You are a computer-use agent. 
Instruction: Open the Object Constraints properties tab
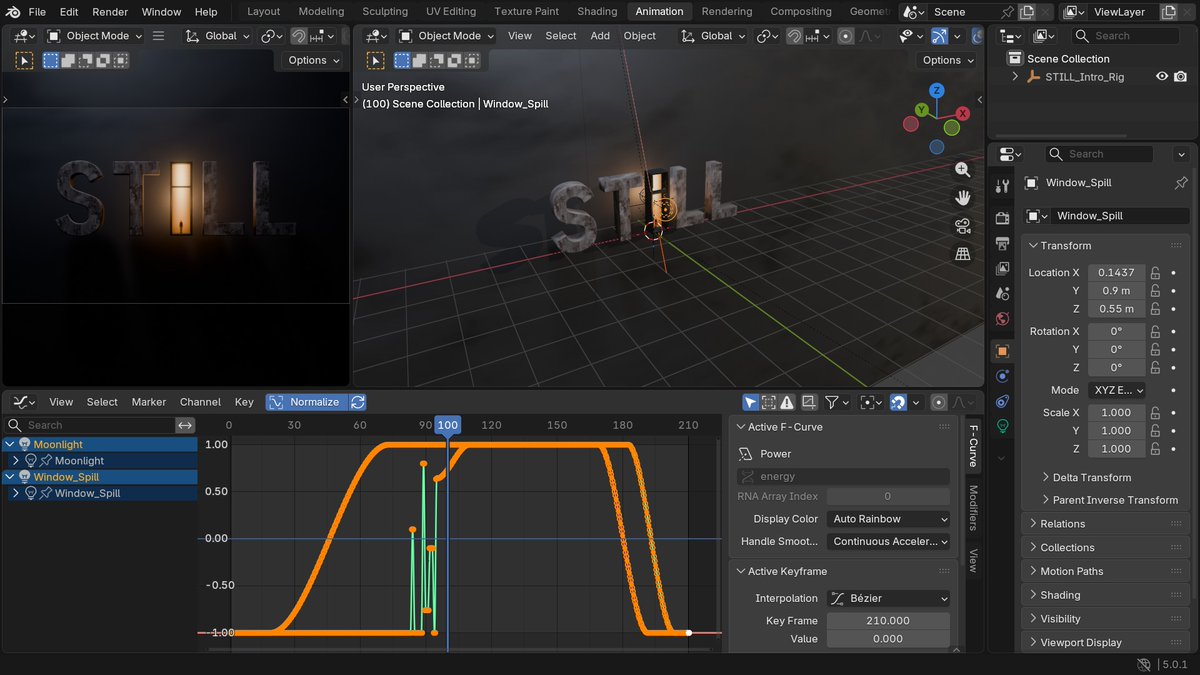point(1003,401)
